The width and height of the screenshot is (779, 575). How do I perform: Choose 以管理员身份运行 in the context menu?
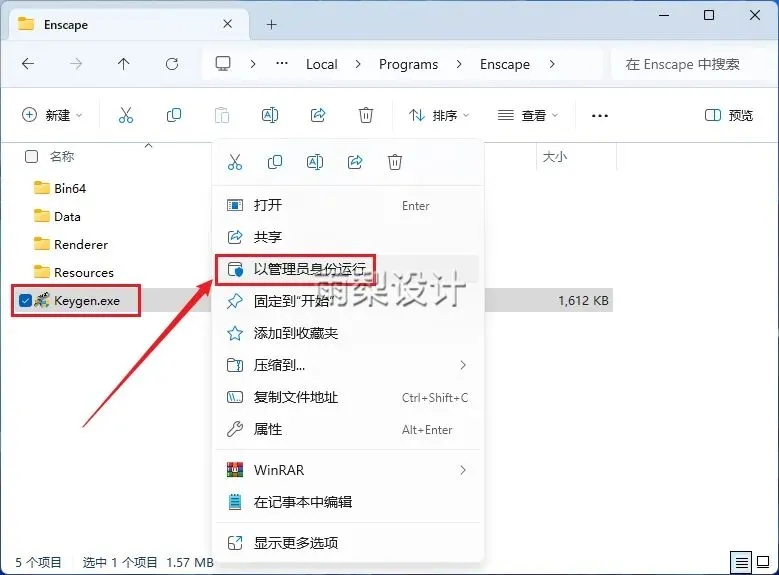(347, 269)
